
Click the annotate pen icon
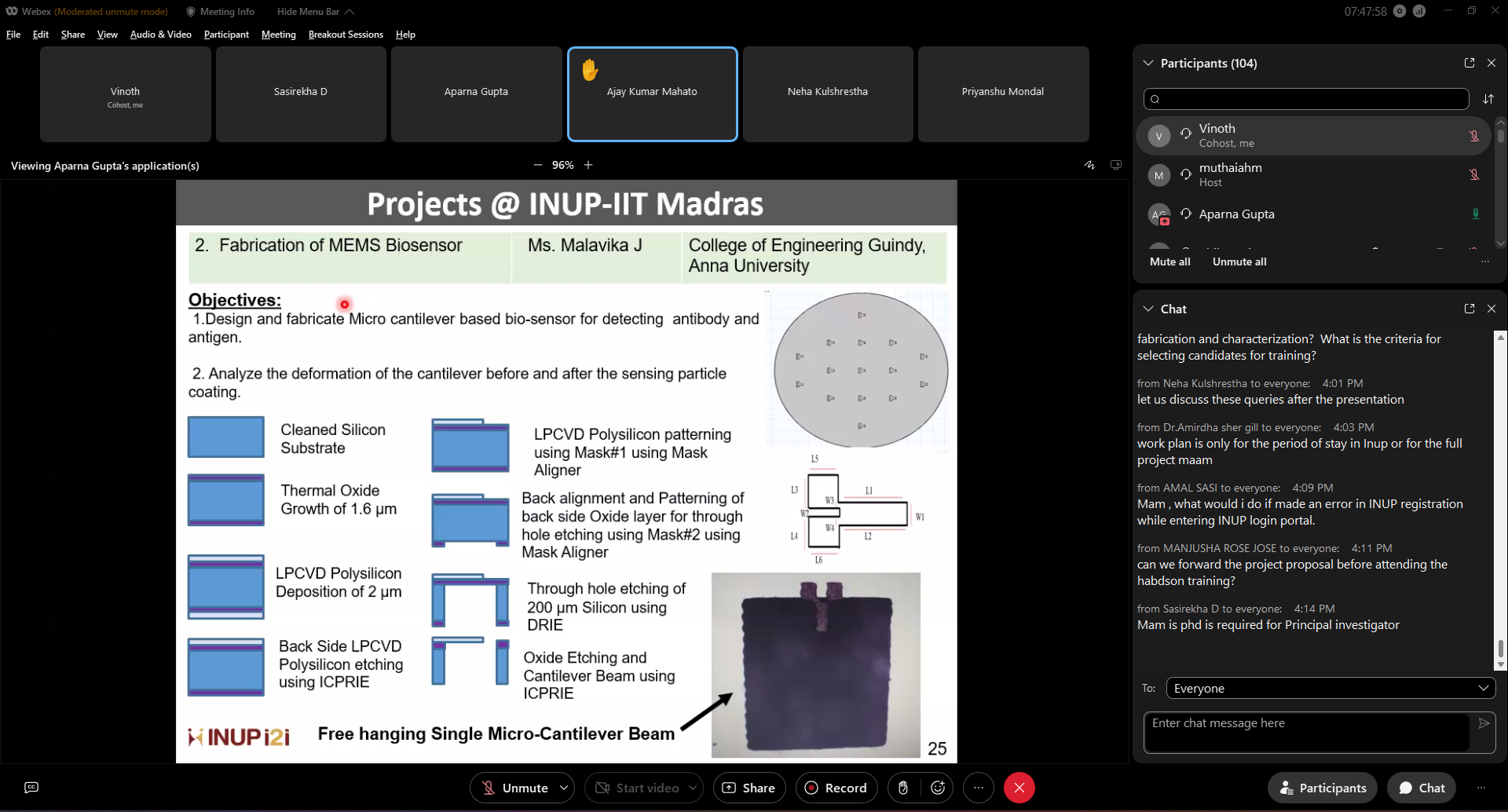[x=1089, y=165]
